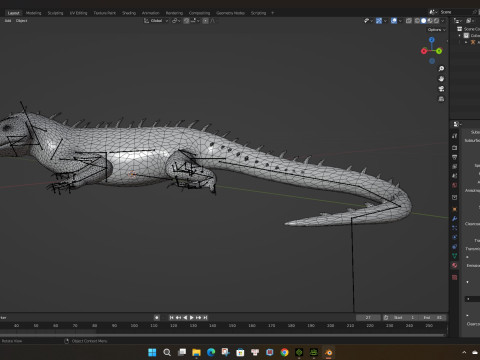The width and height of the screenshot is (480, 360).
Task: Open Material properties tab
Action: [455, 265]
